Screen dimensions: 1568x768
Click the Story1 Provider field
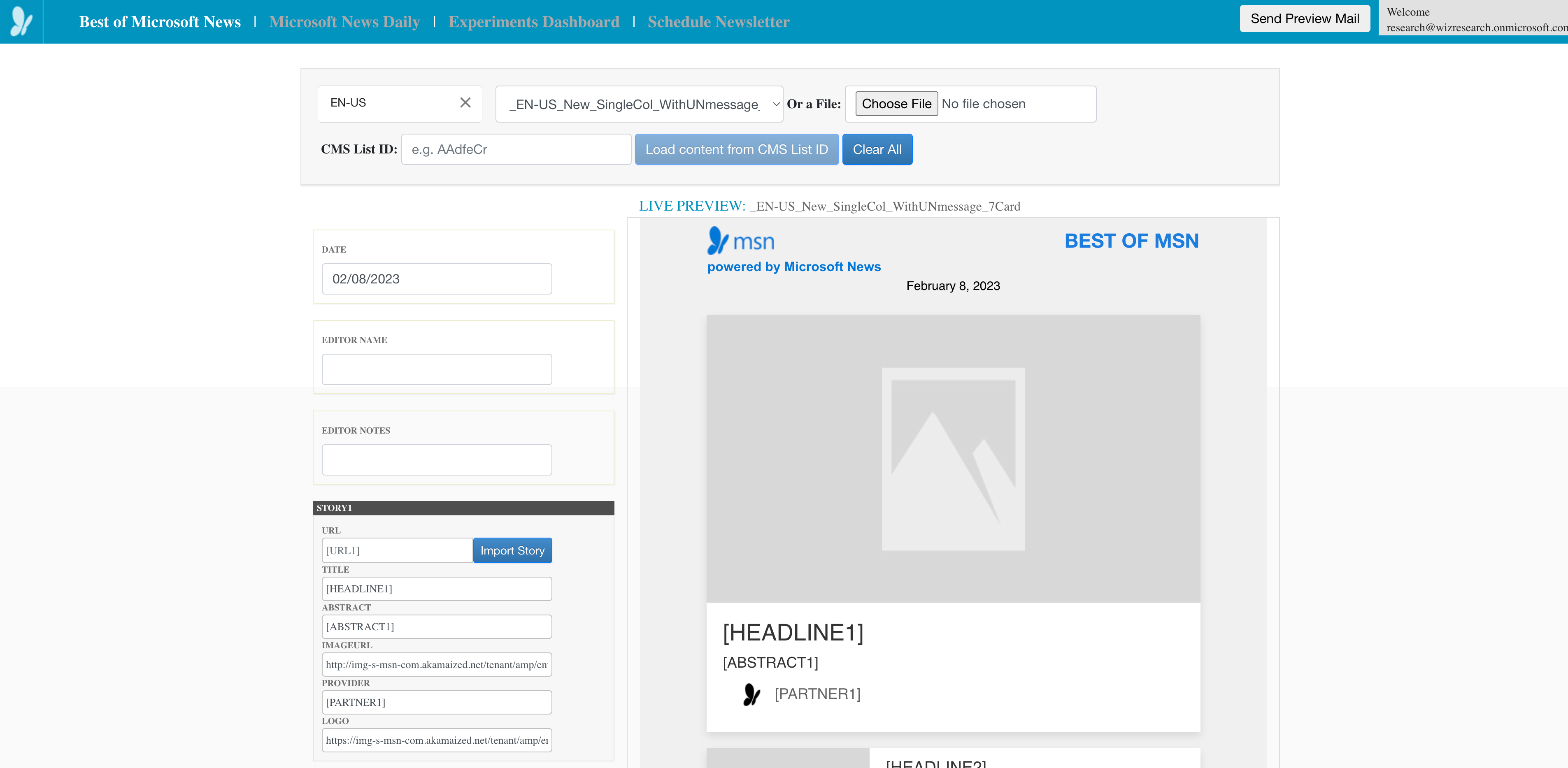click(436, 702)
